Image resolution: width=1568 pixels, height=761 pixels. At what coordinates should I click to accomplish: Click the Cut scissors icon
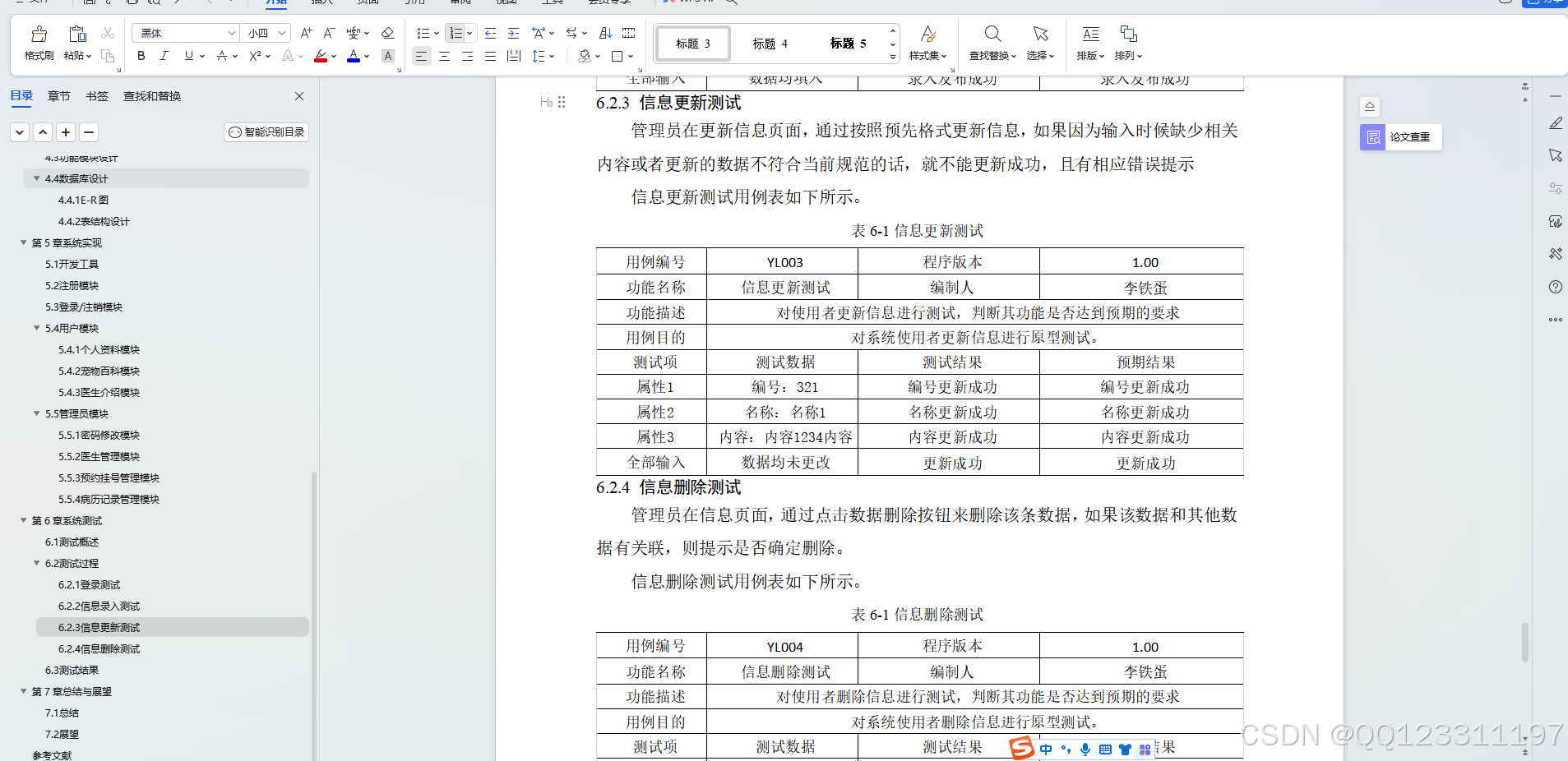click(x=108, y=33)
